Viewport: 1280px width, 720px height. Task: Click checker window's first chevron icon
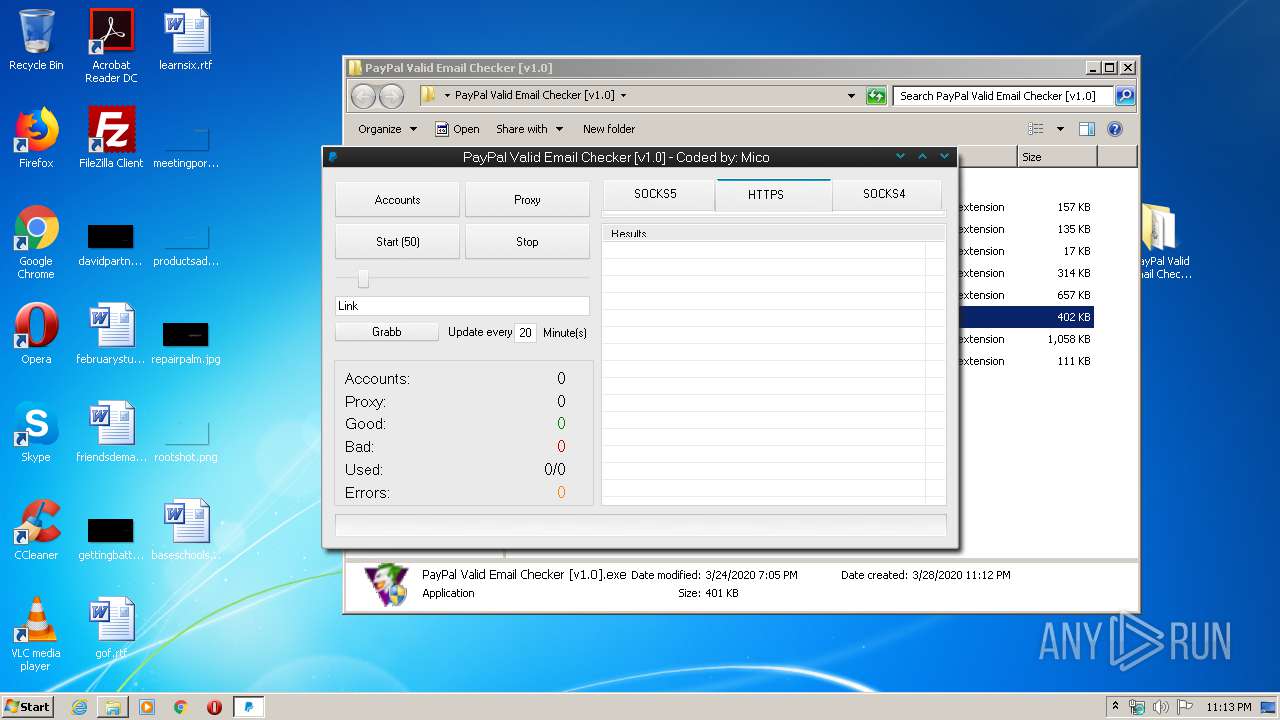(900, 157)
